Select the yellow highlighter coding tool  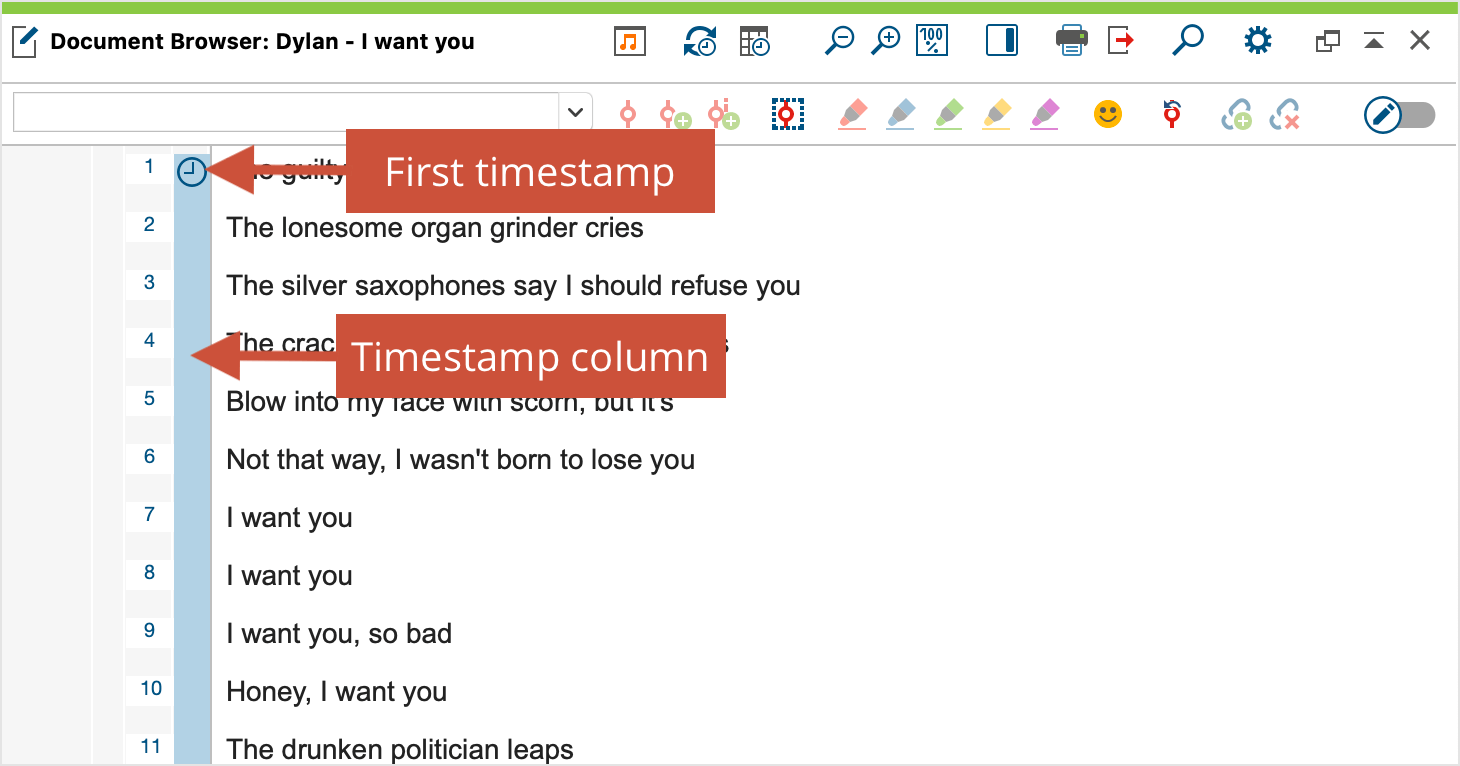(996, 114)
